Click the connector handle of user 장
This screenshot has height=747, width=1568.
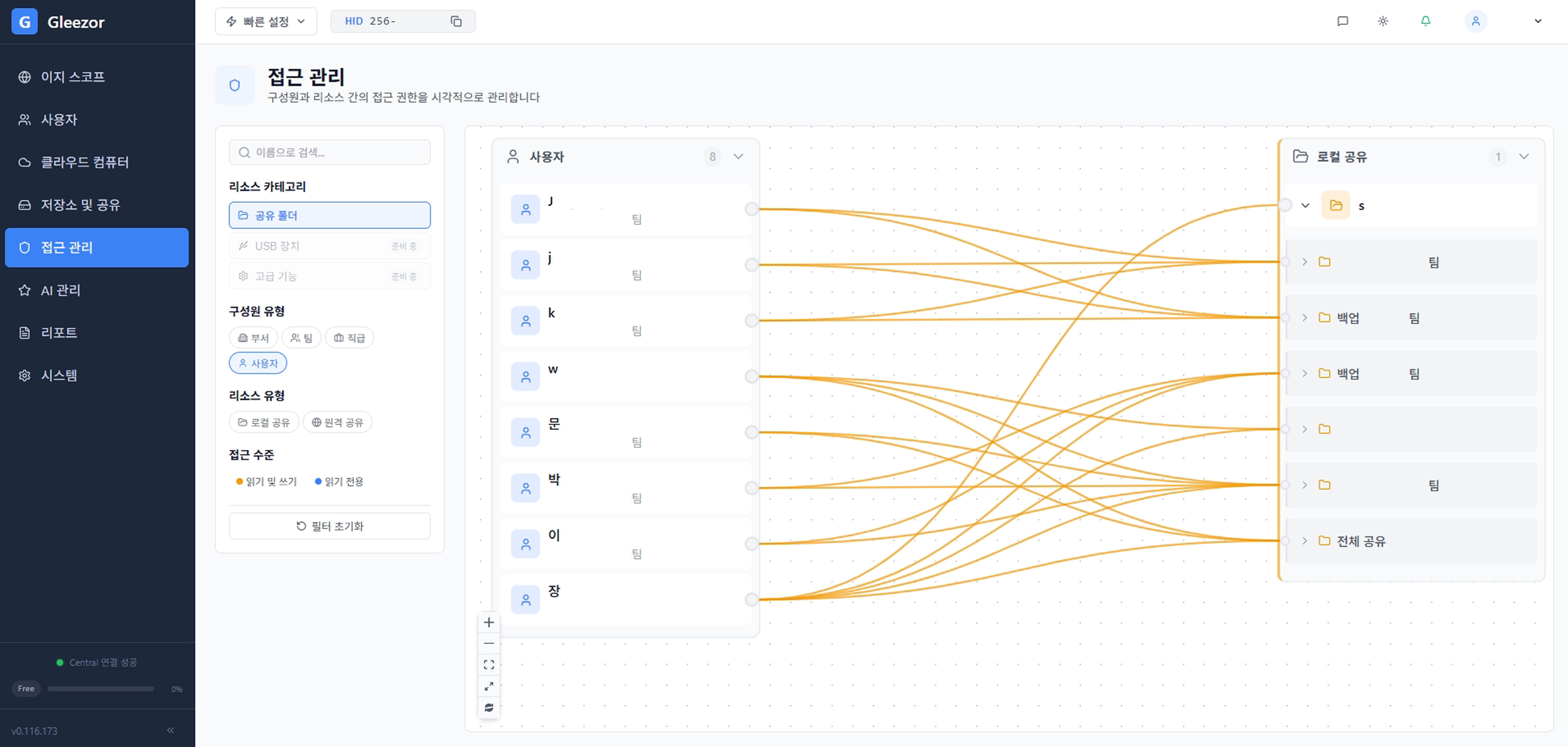pos(752,600)
